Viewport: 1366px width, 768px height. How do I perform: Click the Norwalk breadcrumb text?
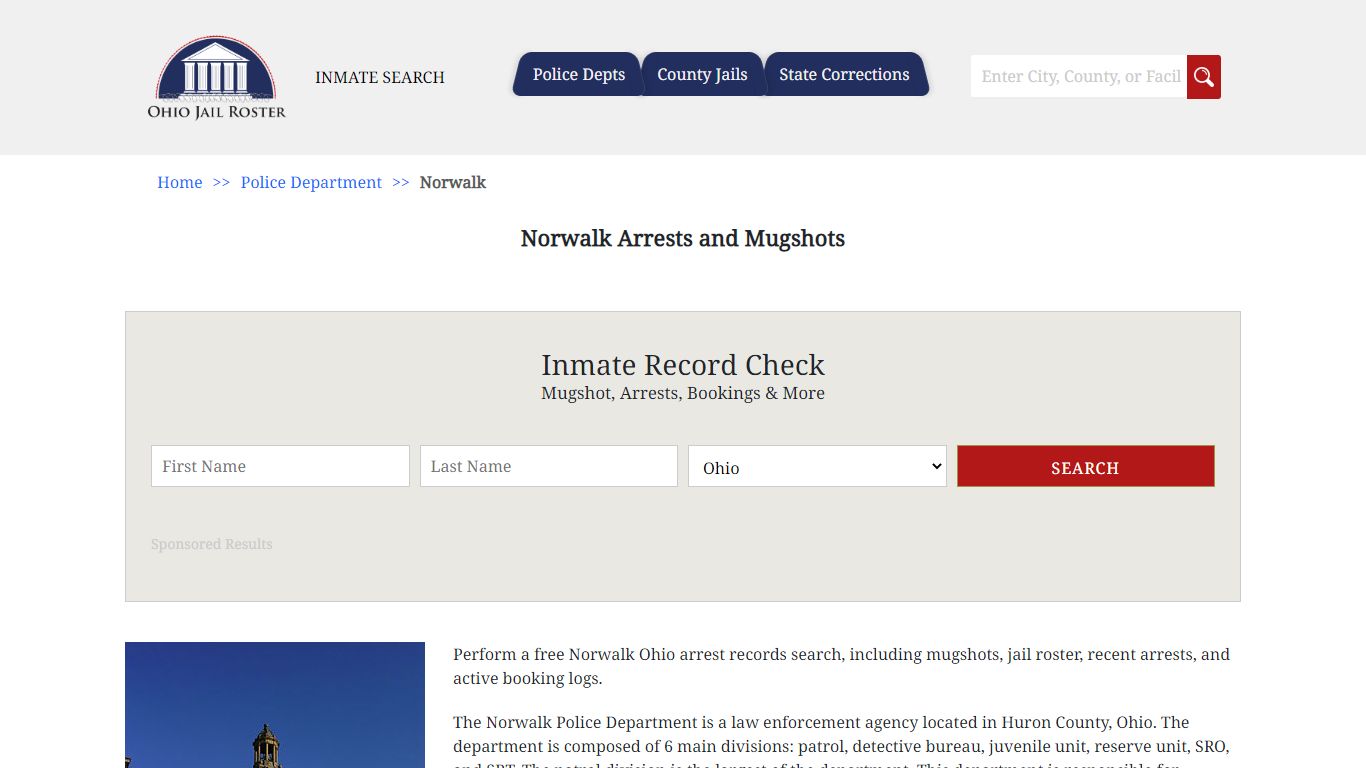[453, 182]
